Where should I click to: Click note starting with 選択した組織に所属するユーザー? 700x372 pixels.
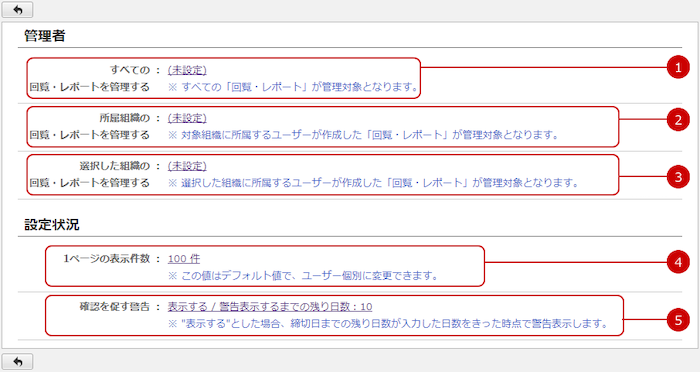coord(374,182)
